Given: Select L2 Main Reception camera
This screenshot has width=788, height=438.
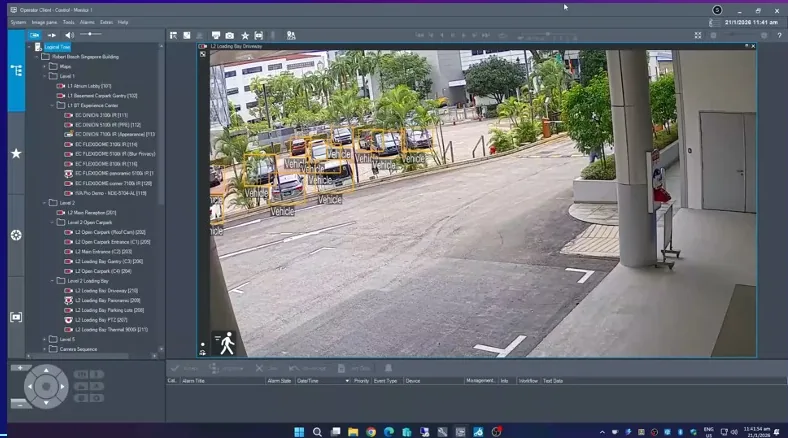Looking at the screenshot, I should [91, 212].
